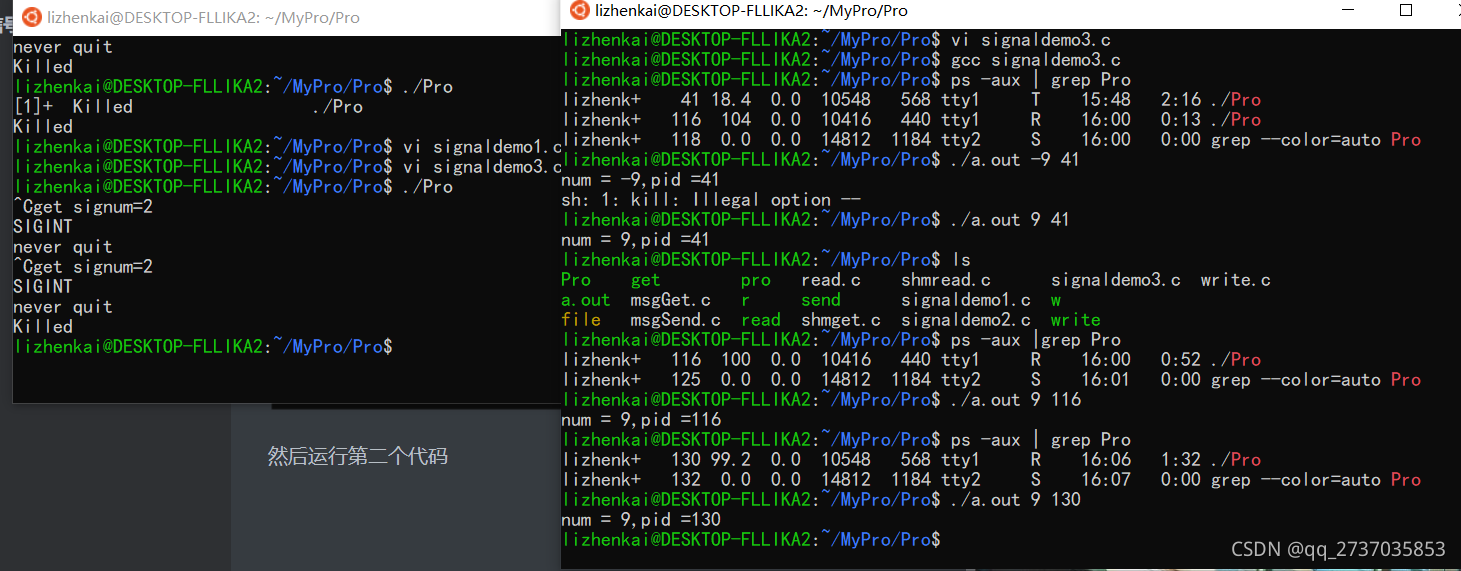Click "signaldemo2.c" in the ls listing
Viewport: 1461px width, 571px height.
pos(966,320)
